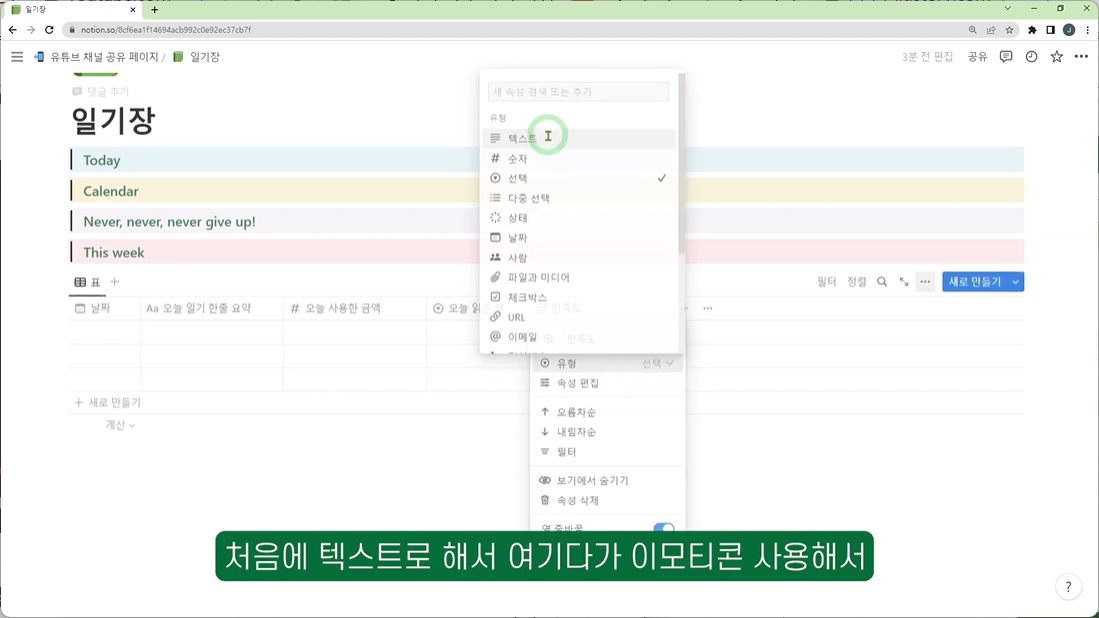This screenshot has height=618, width=1099.
Task: Select the 날짜 property type
Action: tap(581, 238)
